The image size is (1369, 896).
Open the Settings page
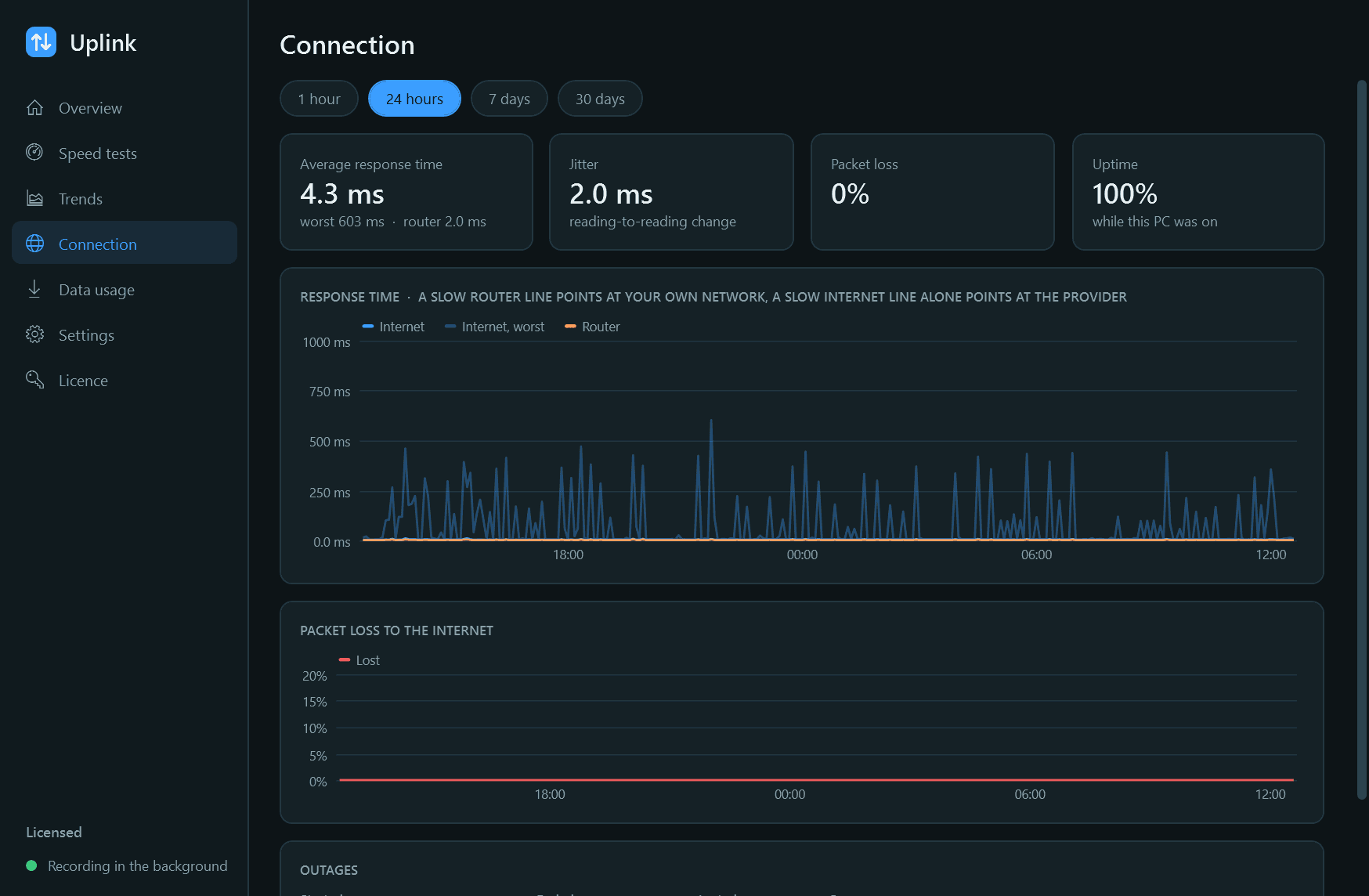(x=125, y=335)
